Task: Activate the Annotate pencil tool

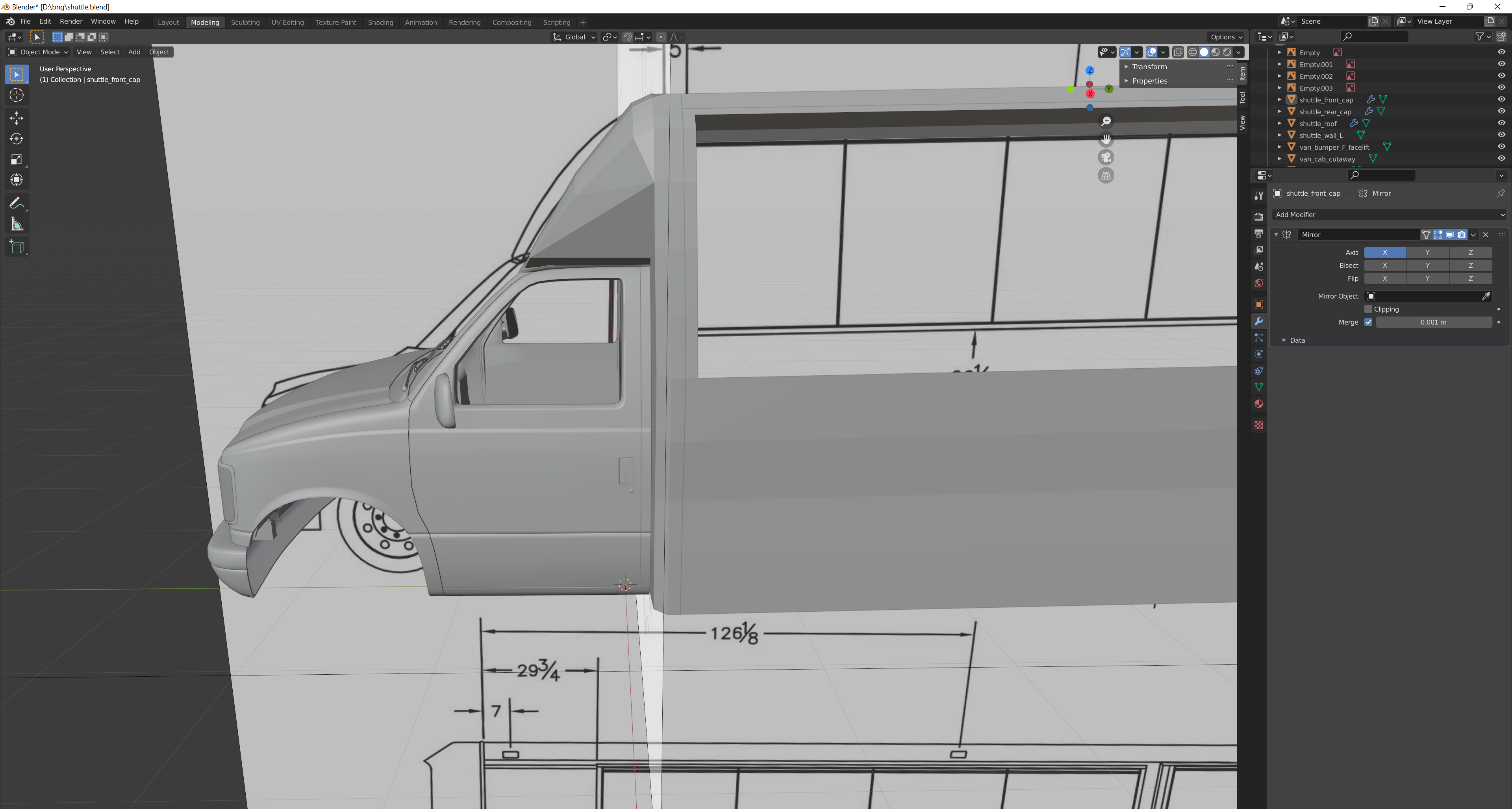Action: pyautogui.click(x=17, y=203)
